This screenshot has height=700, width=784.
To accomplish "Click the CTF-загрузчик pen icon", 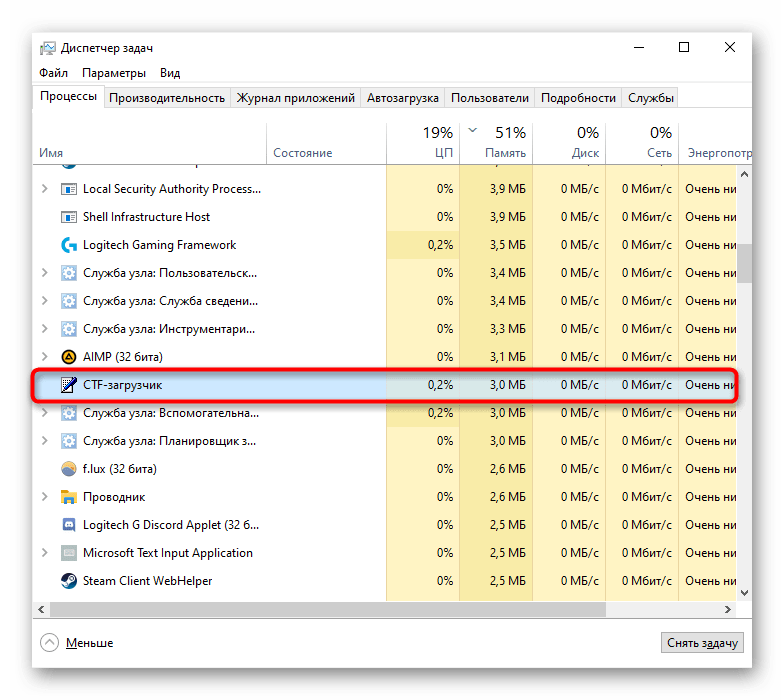I will pyautogui.click(x=68, y=385).
